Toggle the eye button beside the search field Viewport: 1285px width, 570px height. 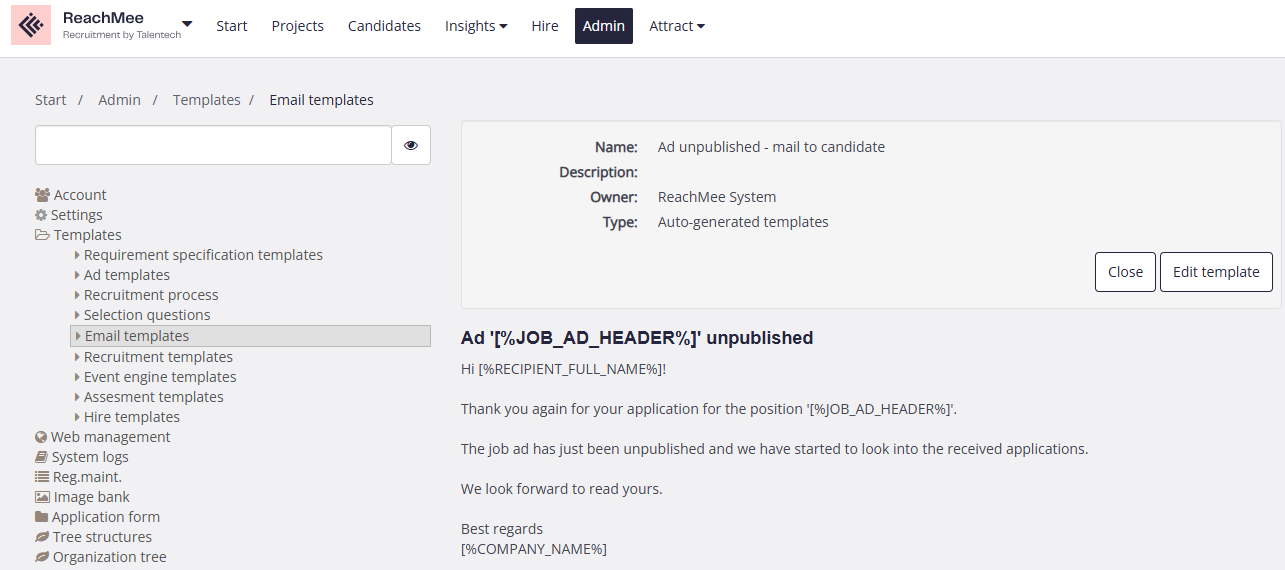[411, 145]
